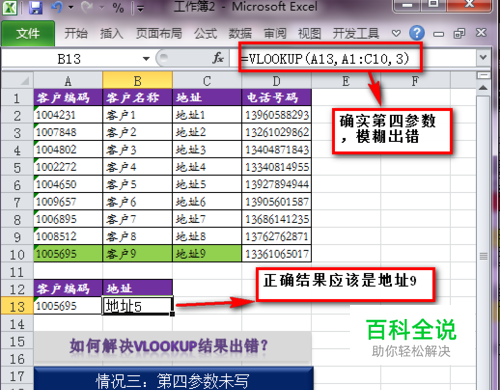Open the 页面布局 ribbon tab
500x390 pixels.
pos(159,33)
